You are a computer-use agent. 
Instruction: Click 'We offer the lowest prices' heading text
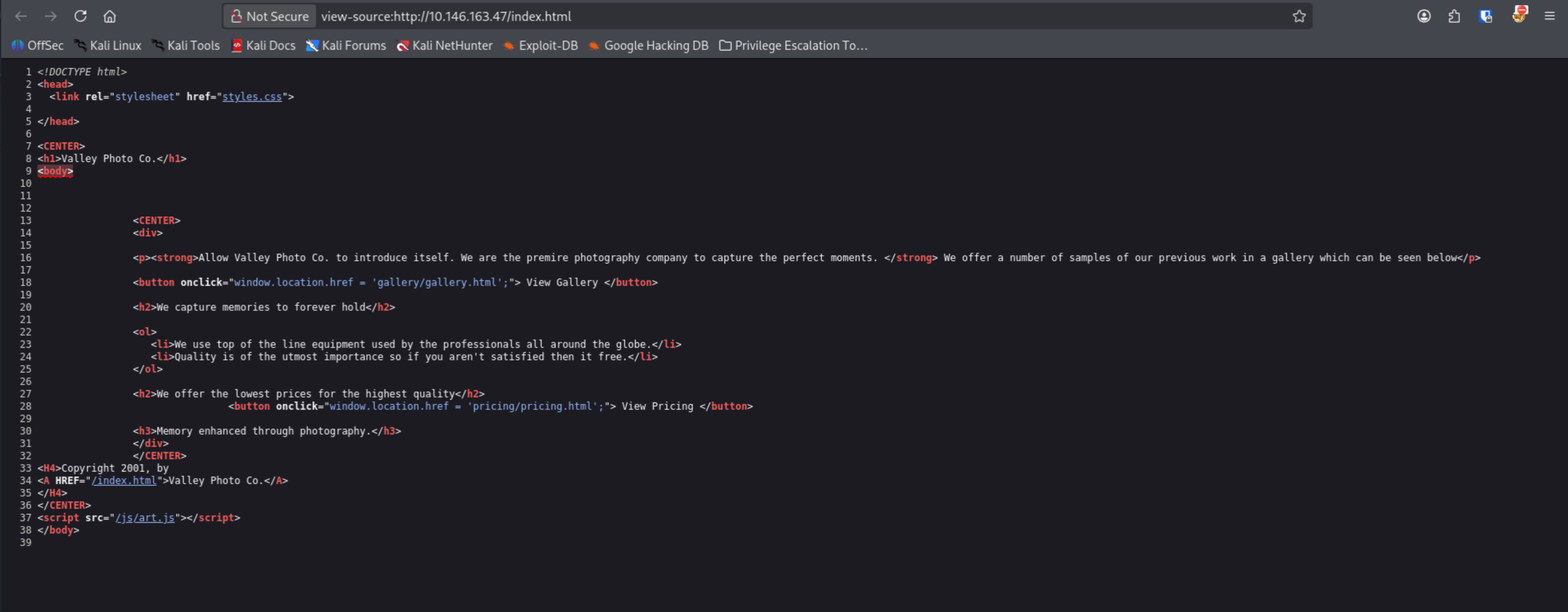click(x=306, y=394)
